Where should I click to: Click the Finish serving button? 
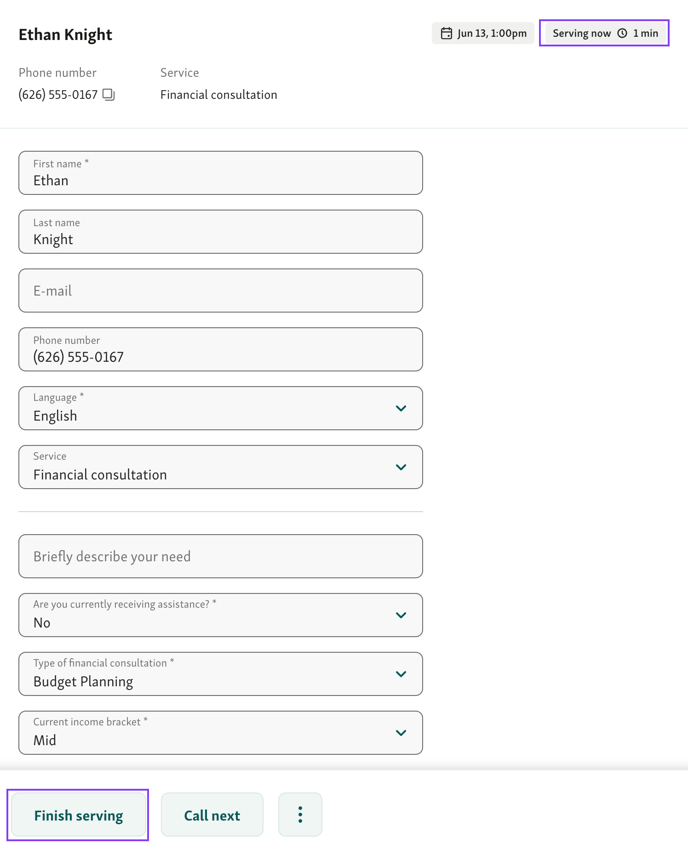[79, 815]
